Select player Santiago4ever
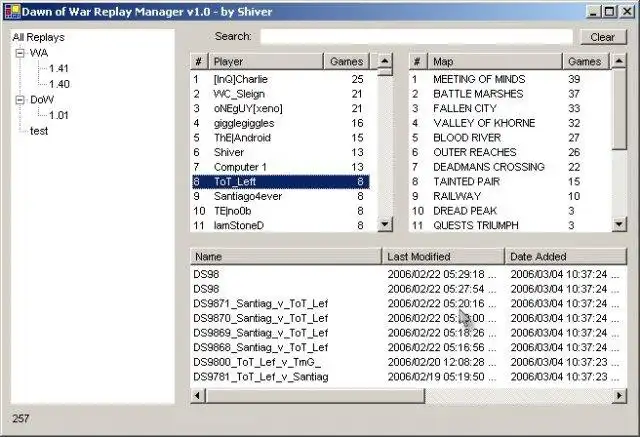640x437 pixels. point(281,196)
